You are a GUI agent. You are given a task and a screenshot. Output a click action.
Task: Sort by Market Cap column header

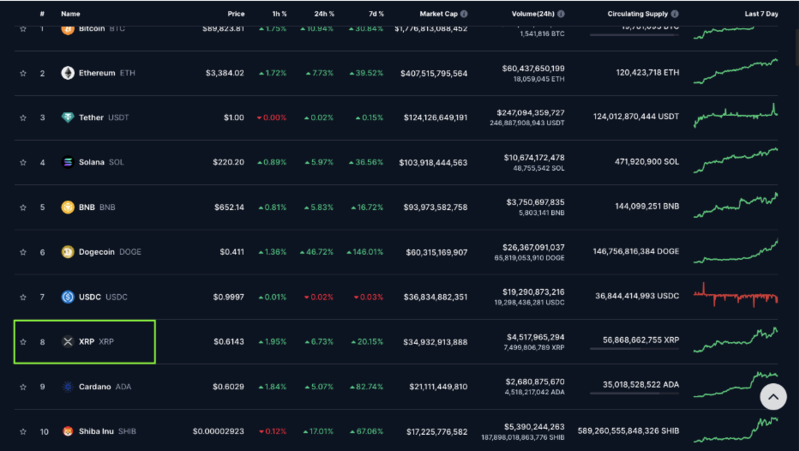coord(438,14)
